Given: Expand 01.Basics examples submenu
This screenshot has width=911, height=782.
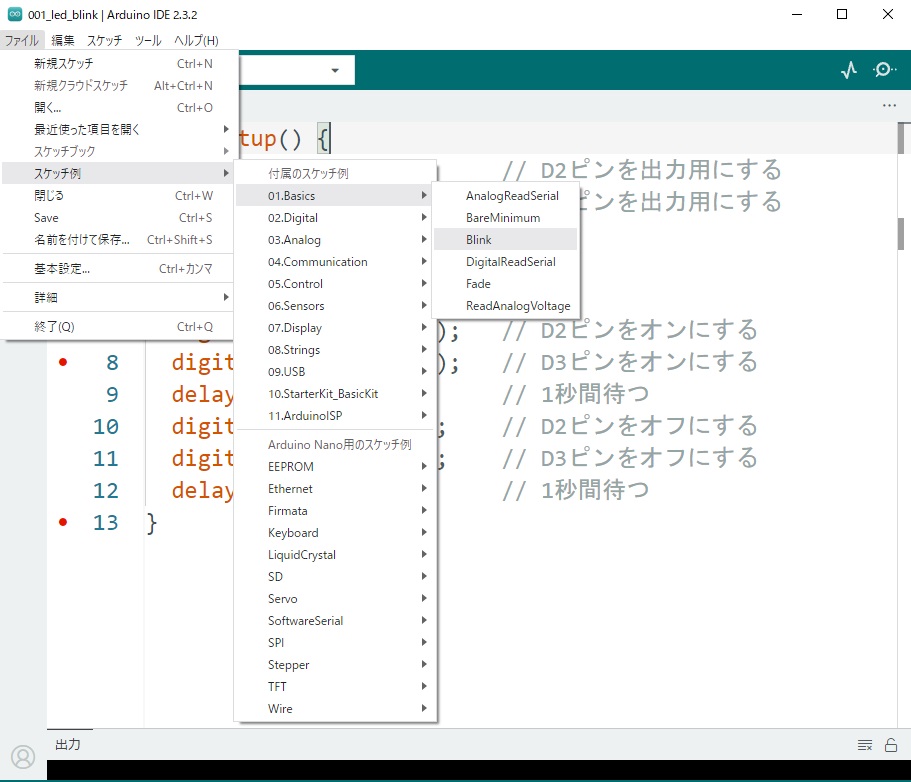Looking at the screenshot, I should [335, 196].
